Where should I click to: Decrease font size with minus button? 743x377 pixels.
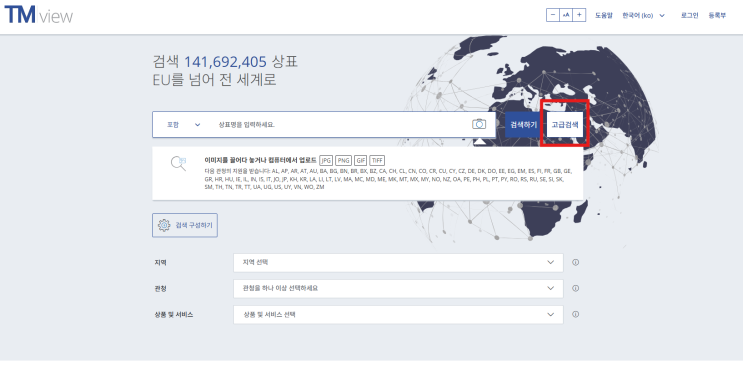coord(553,15)
